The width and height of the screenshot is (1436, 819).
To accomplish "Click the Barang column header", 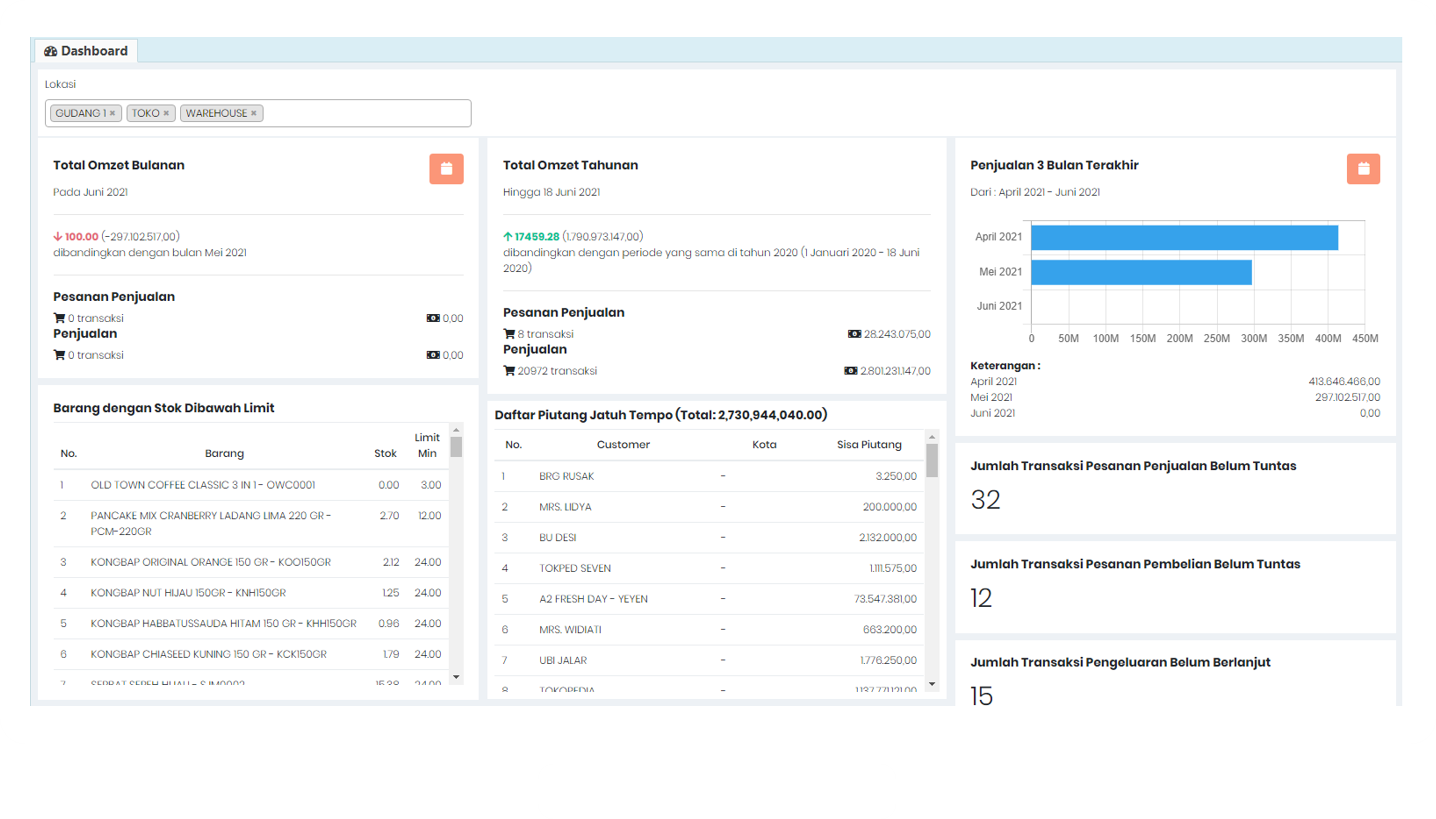I will [224, 453].
